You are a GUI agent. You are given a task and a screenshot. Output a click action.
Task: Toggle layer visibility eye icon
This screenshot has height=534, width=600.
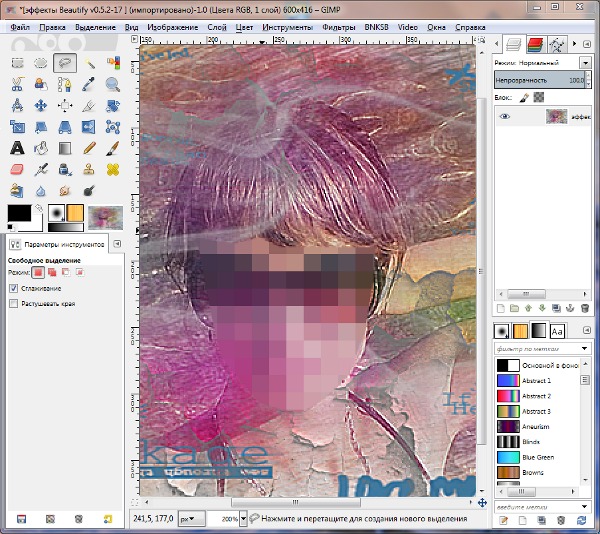505,116
